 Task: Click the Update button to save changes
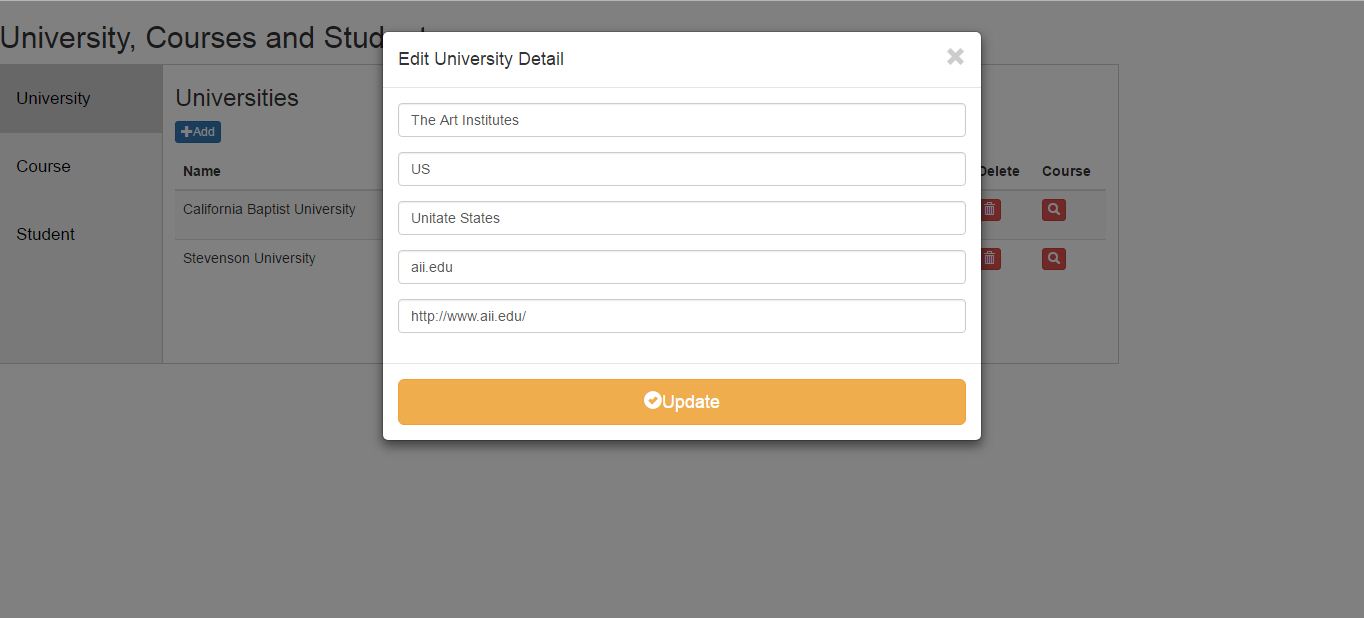(x=682, y=401)
